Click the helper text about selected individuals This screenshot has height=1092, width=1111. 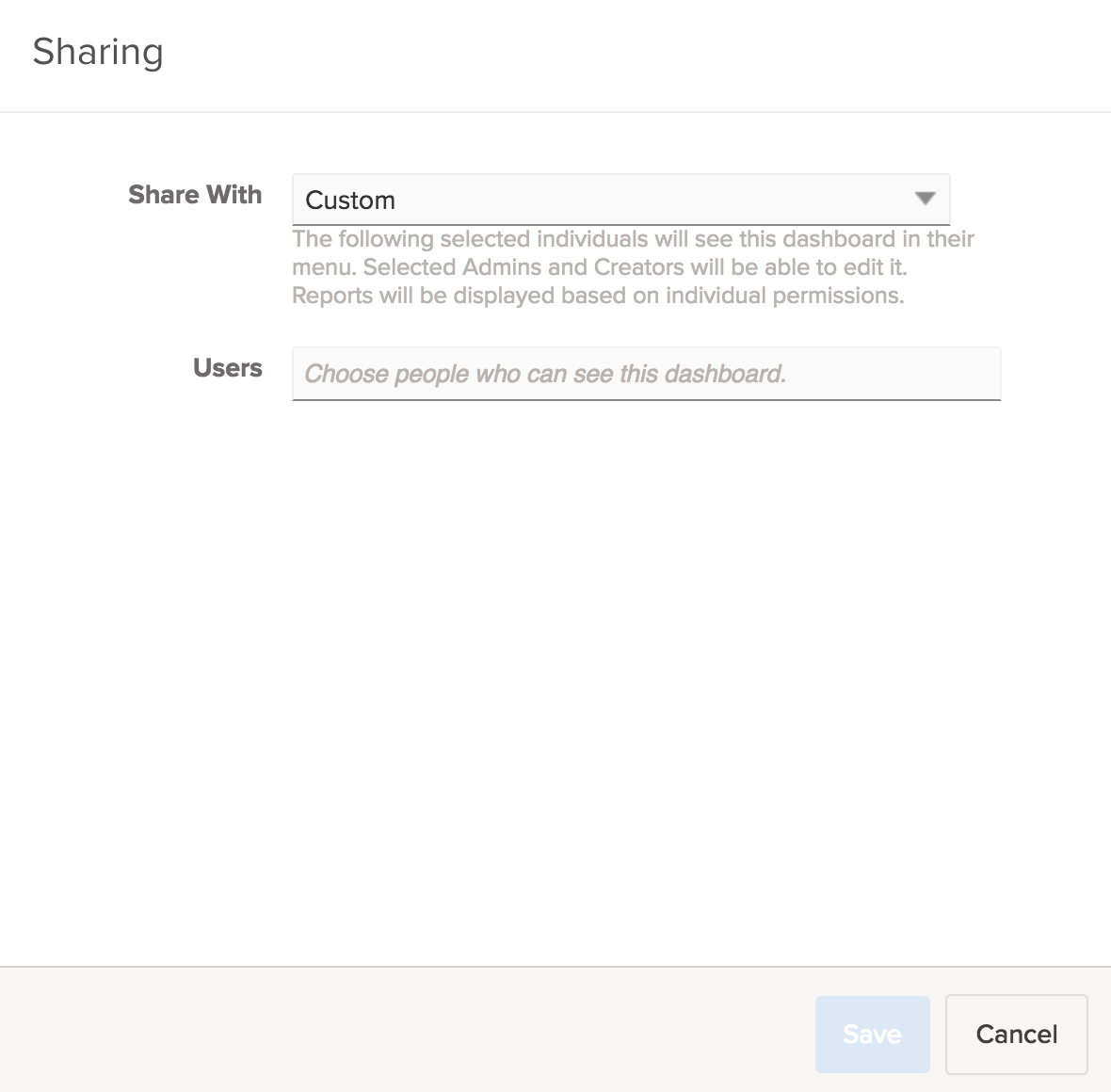coord(633,239)
